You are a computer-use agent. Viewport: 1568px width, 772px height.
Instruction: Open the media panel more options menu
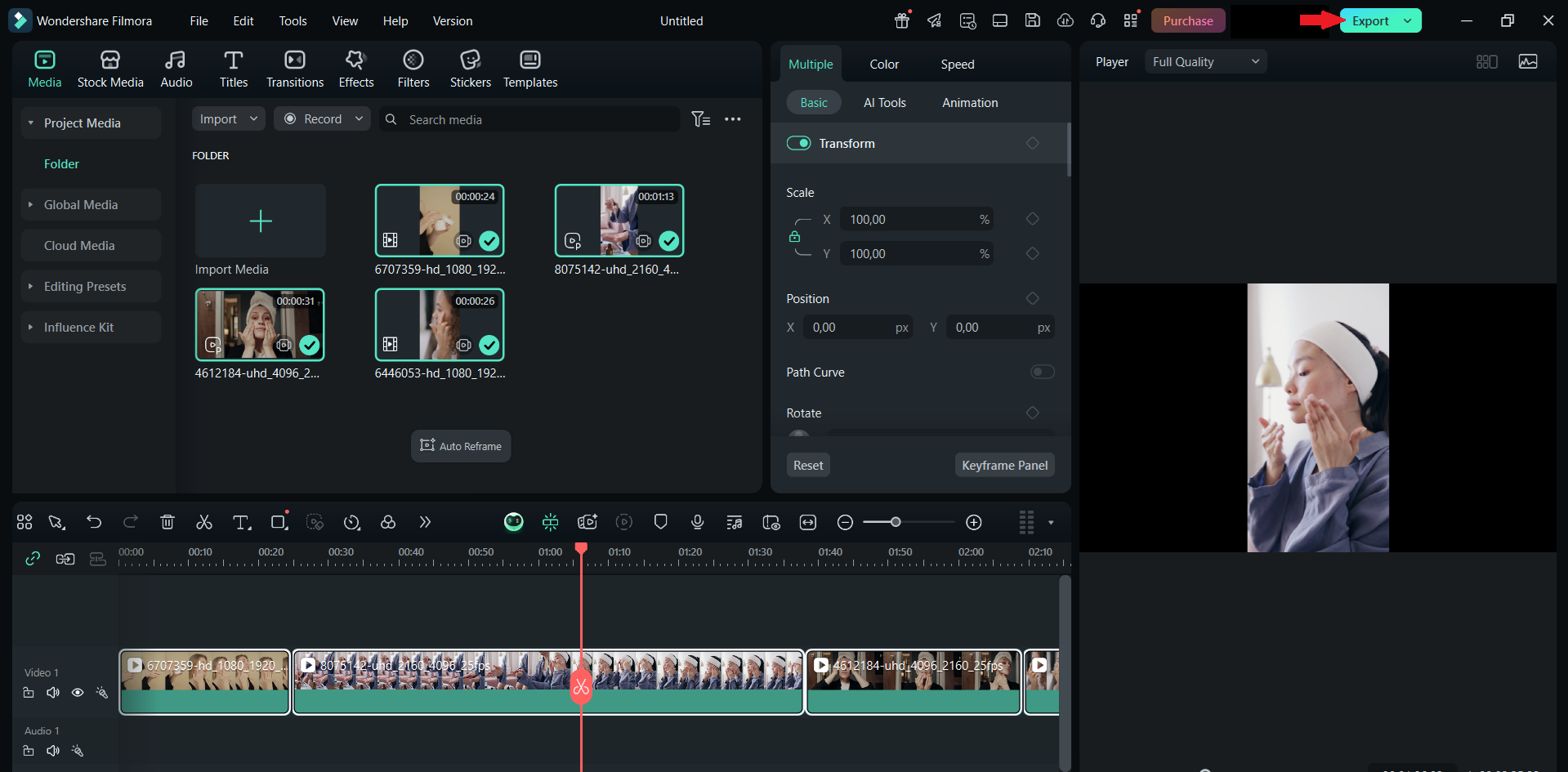pos(733,119)
